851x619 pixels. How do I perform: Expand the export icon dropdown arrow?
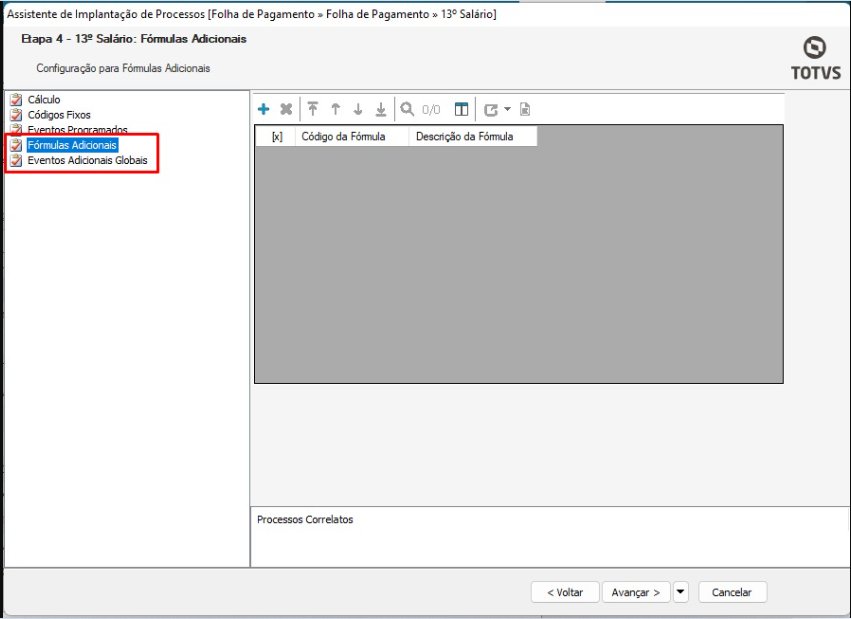click(507, 109)
